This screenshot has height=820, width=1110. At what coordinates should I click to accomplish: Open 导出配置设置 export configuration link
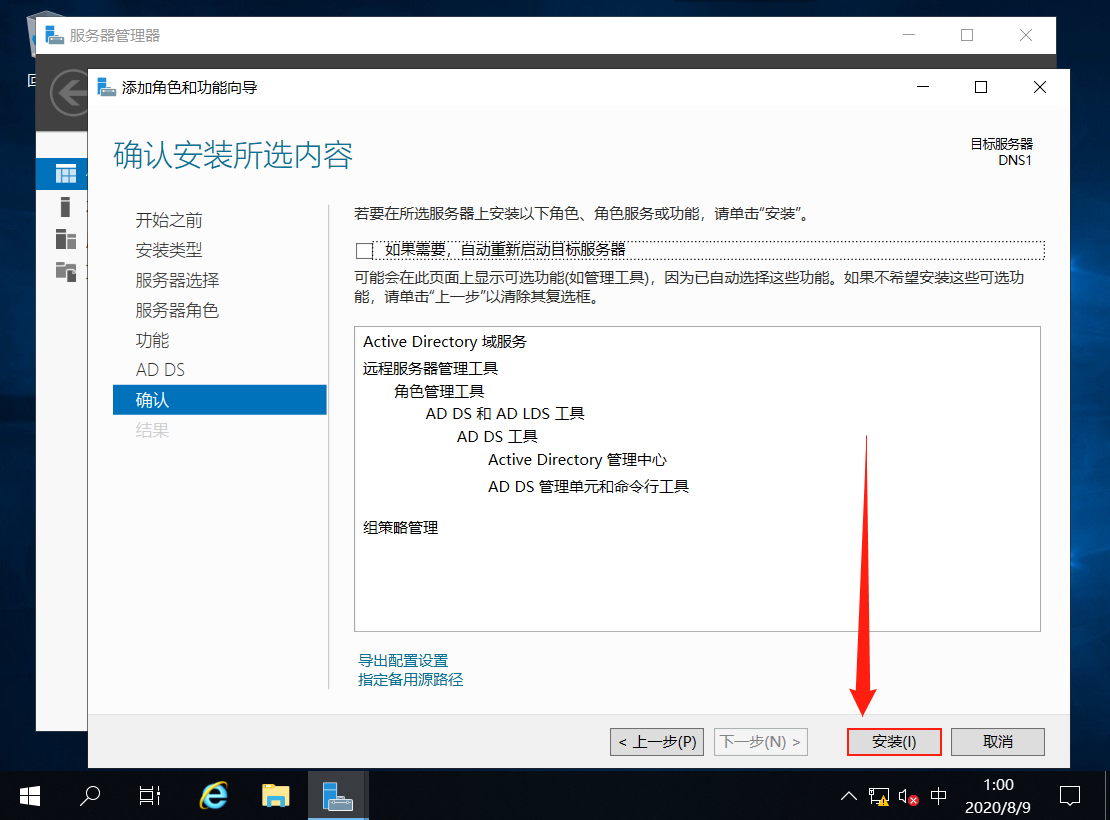coord(403,660)
